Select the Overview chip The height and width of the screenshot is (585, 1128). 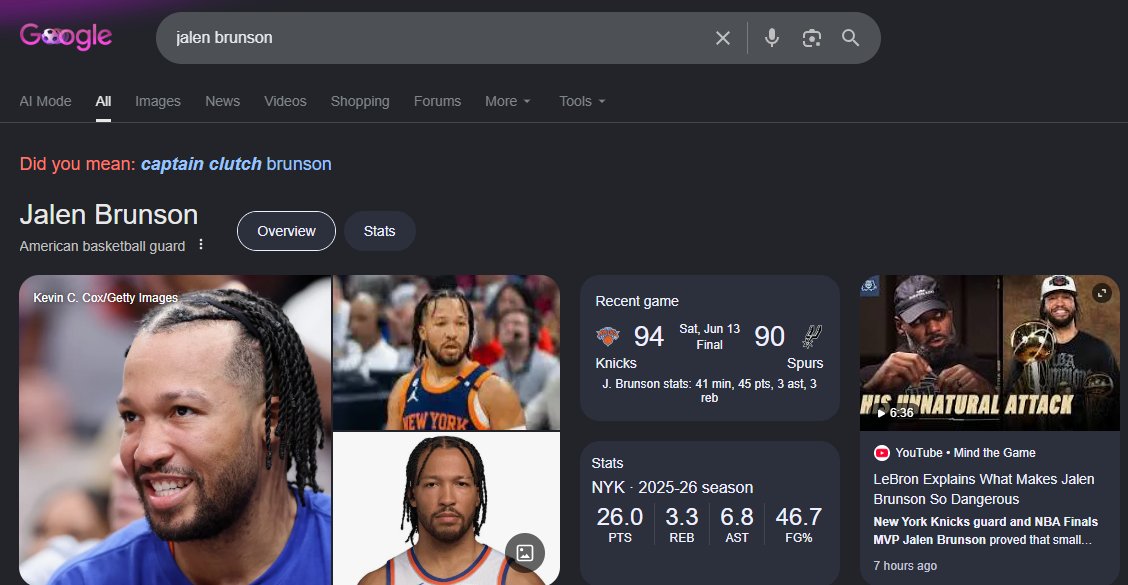[x=286, y=231]
